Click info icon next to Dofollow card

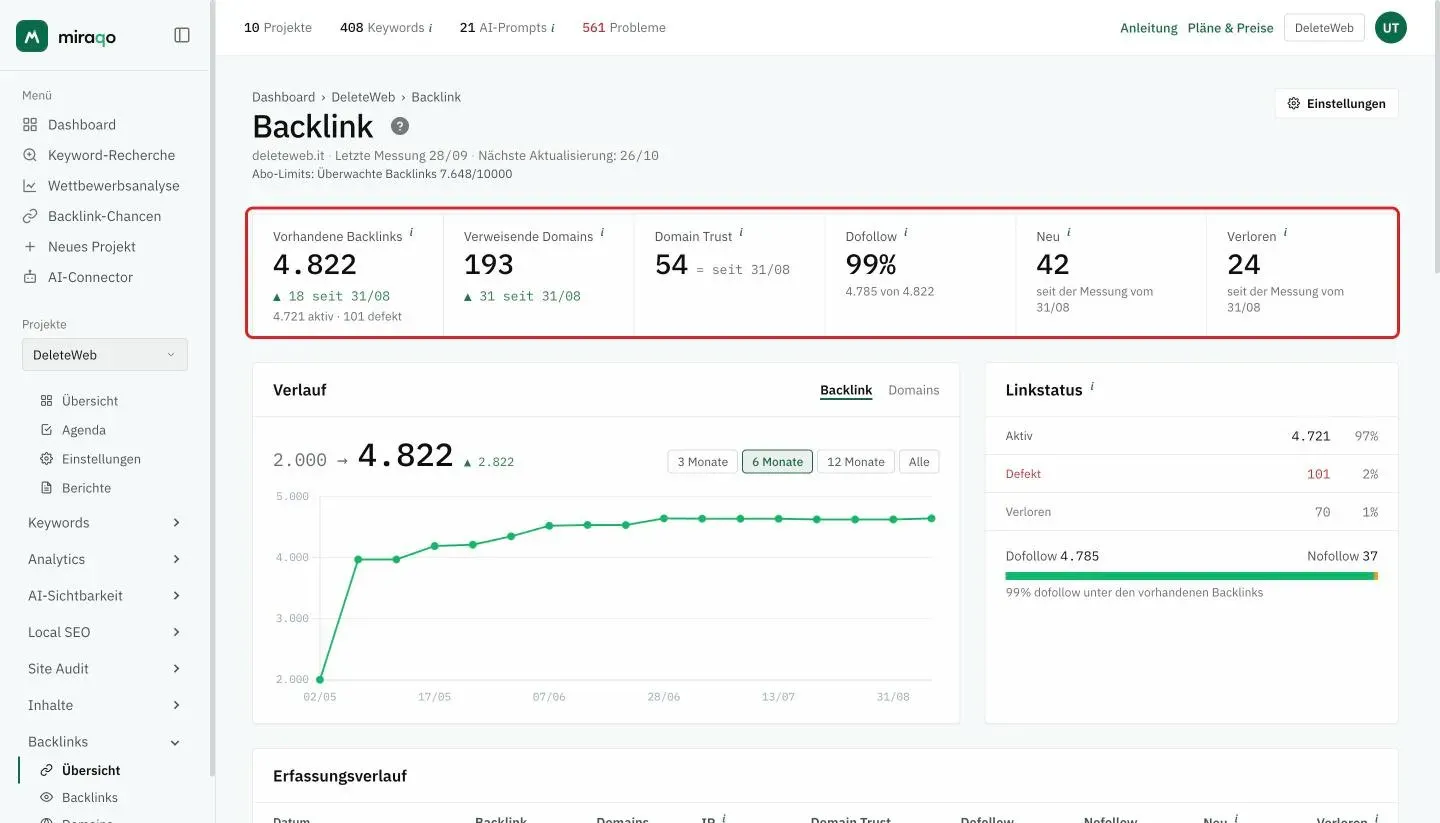tap(906, 233)
